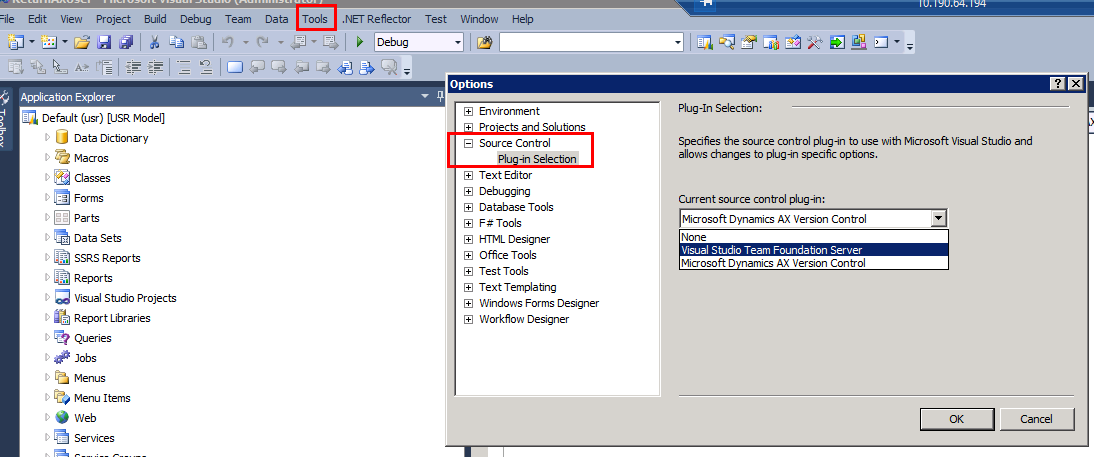Click the OK button

click(956, 419)
